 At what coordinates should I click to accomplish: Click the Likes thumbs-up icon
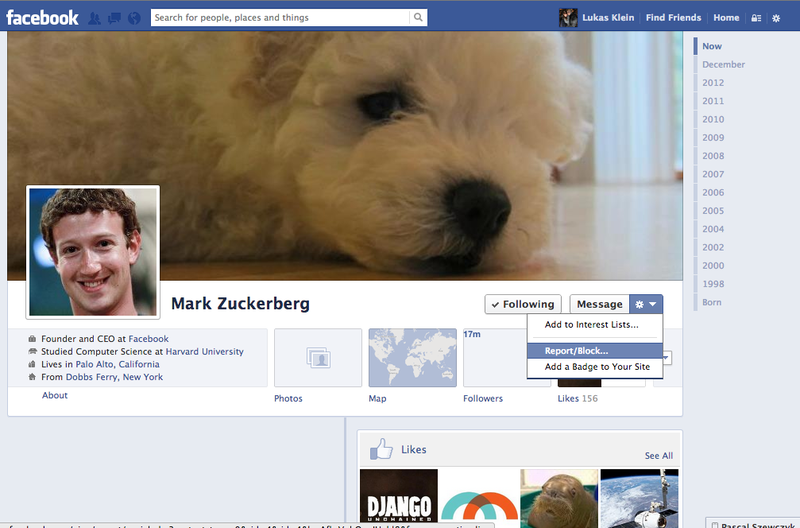tap(381, 449)
